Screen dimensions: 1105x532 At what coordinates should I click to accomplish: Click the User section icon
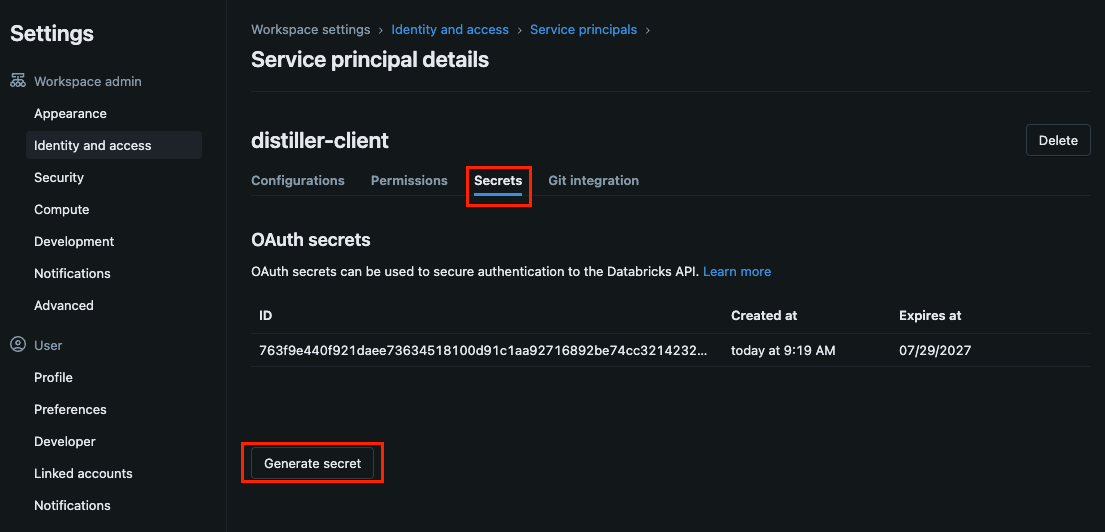[18, 345]
